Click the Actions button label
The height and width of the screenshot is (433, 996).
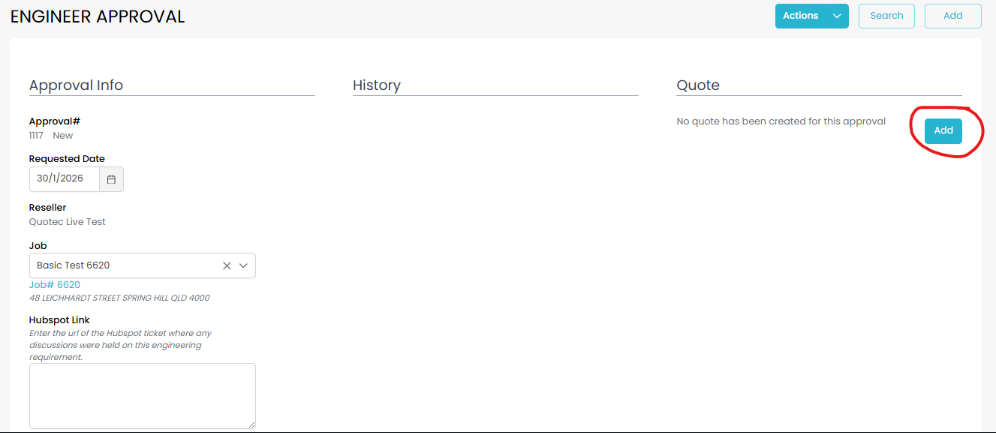pos(800,16)
